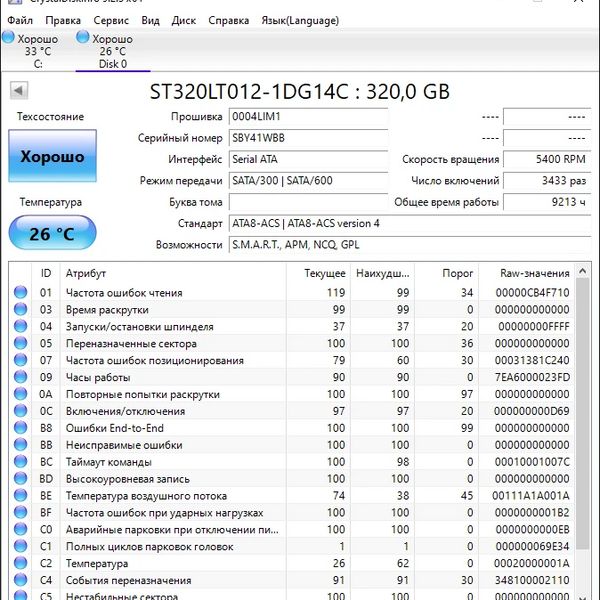Image resolution: width=600 pixels, height=600 pixels.
Task: Open the Правка menu
Action: click(x=63, y=20)
